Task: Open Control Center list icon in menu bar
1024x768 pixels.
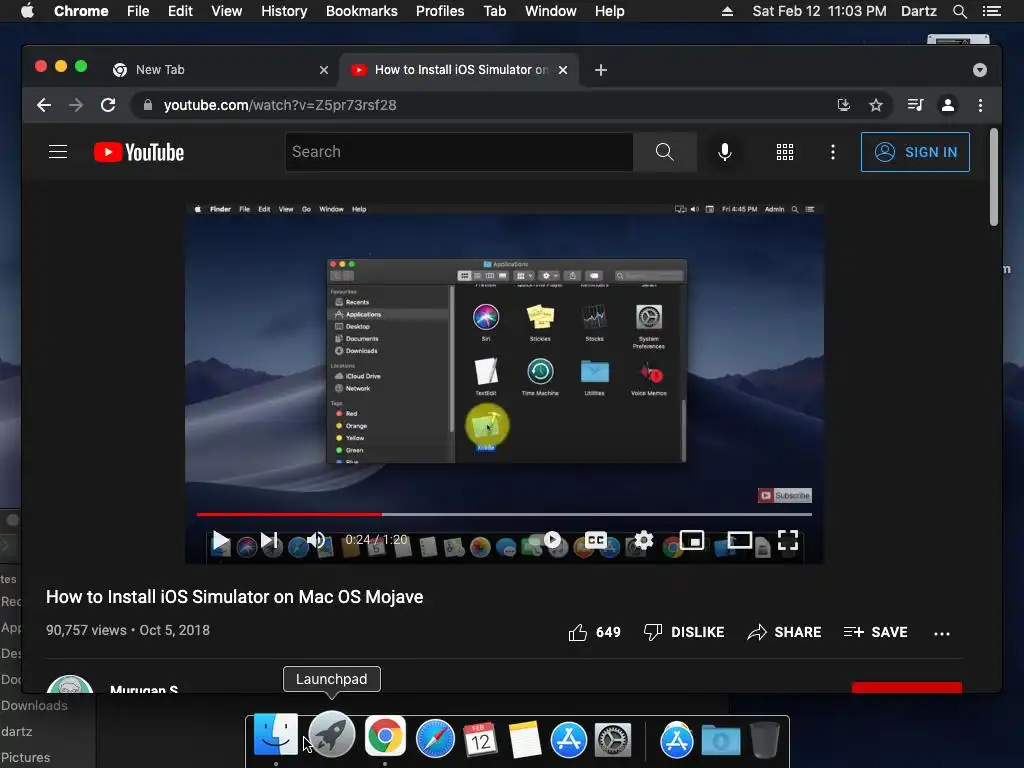Action: [992, 11]
